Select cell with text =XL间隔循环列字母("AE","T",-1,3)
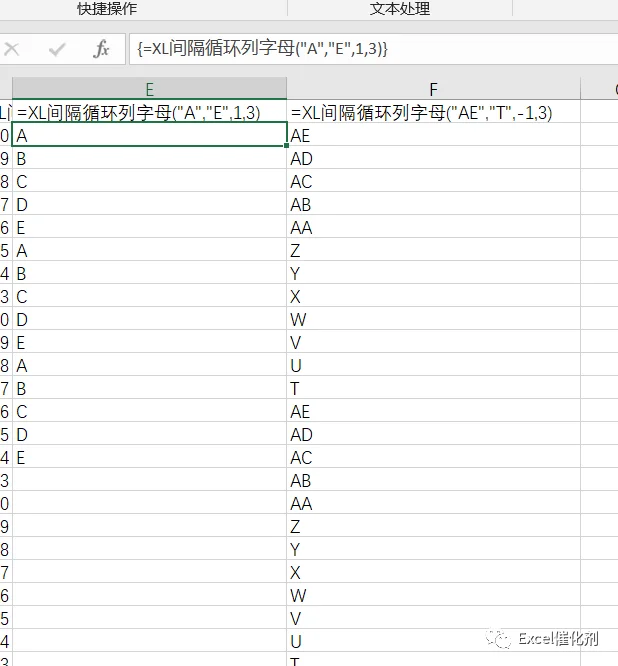This screenshot has height=666, width=618. [434, 113]
